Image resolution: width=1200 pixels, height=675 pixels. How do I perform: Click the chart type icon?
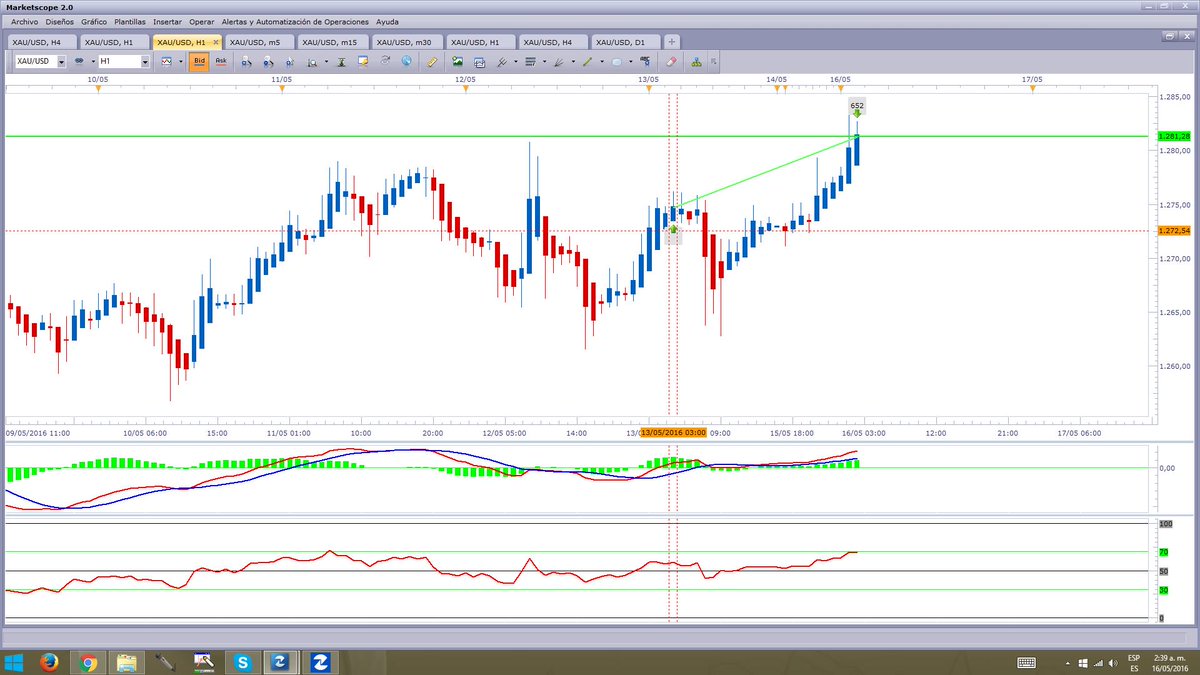tap(167, 61)
